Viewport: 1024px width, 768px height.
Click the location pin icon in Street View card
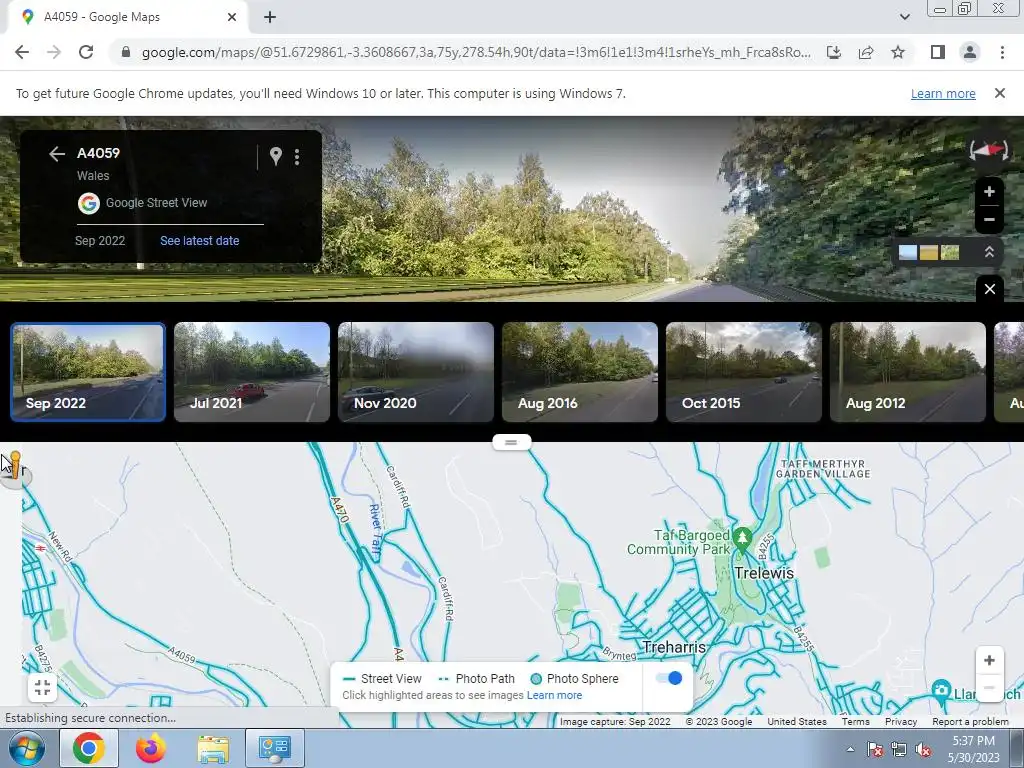[276, 156]
